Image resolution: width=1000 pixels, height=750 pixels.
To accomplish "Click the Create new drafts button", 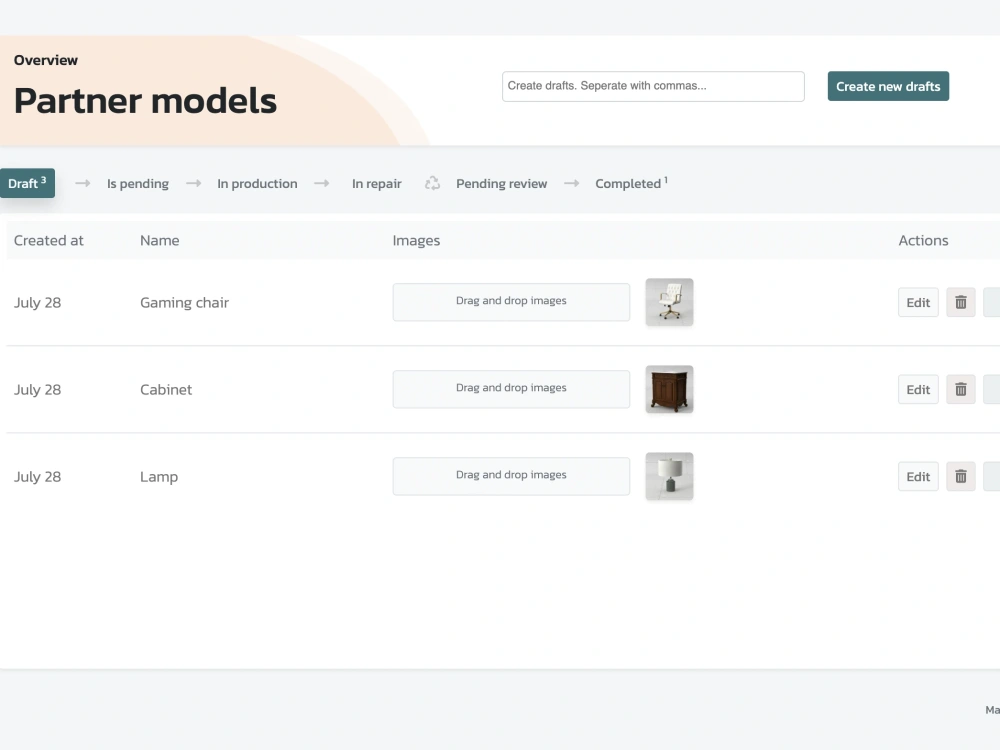I will coord(888,86).
